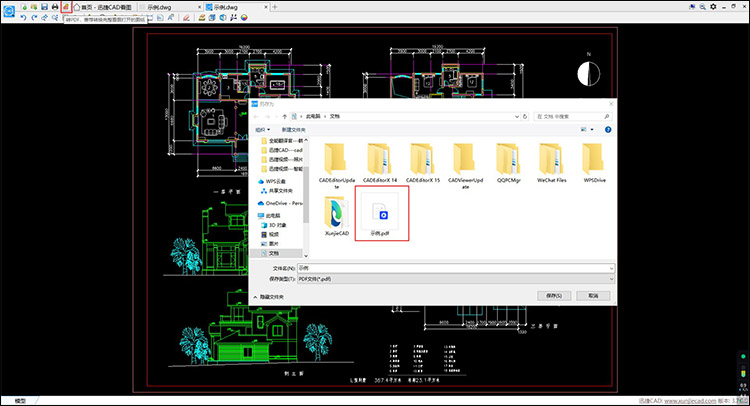Click the navigation pane scroll down arrow
This screenshot has height=406, width=750.
click(306, 255)
